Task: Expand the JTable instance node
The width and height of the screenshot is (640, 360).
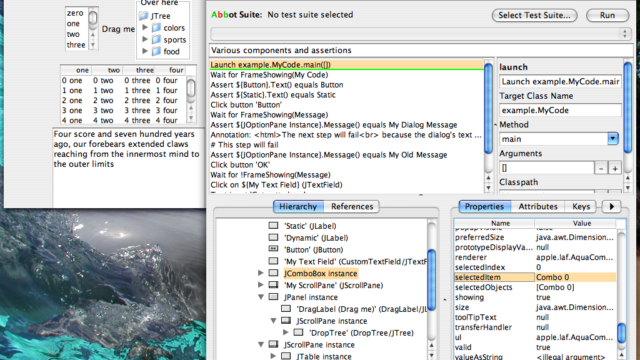Action: tap(274, 356)
